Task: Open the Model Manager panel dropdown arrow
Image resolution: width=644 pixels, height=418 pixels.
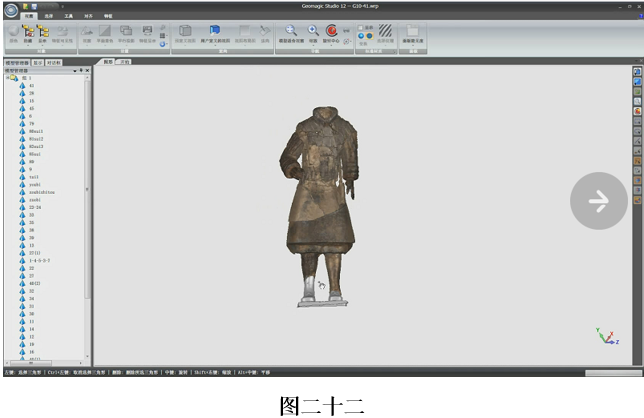Action: pos(75,71)
